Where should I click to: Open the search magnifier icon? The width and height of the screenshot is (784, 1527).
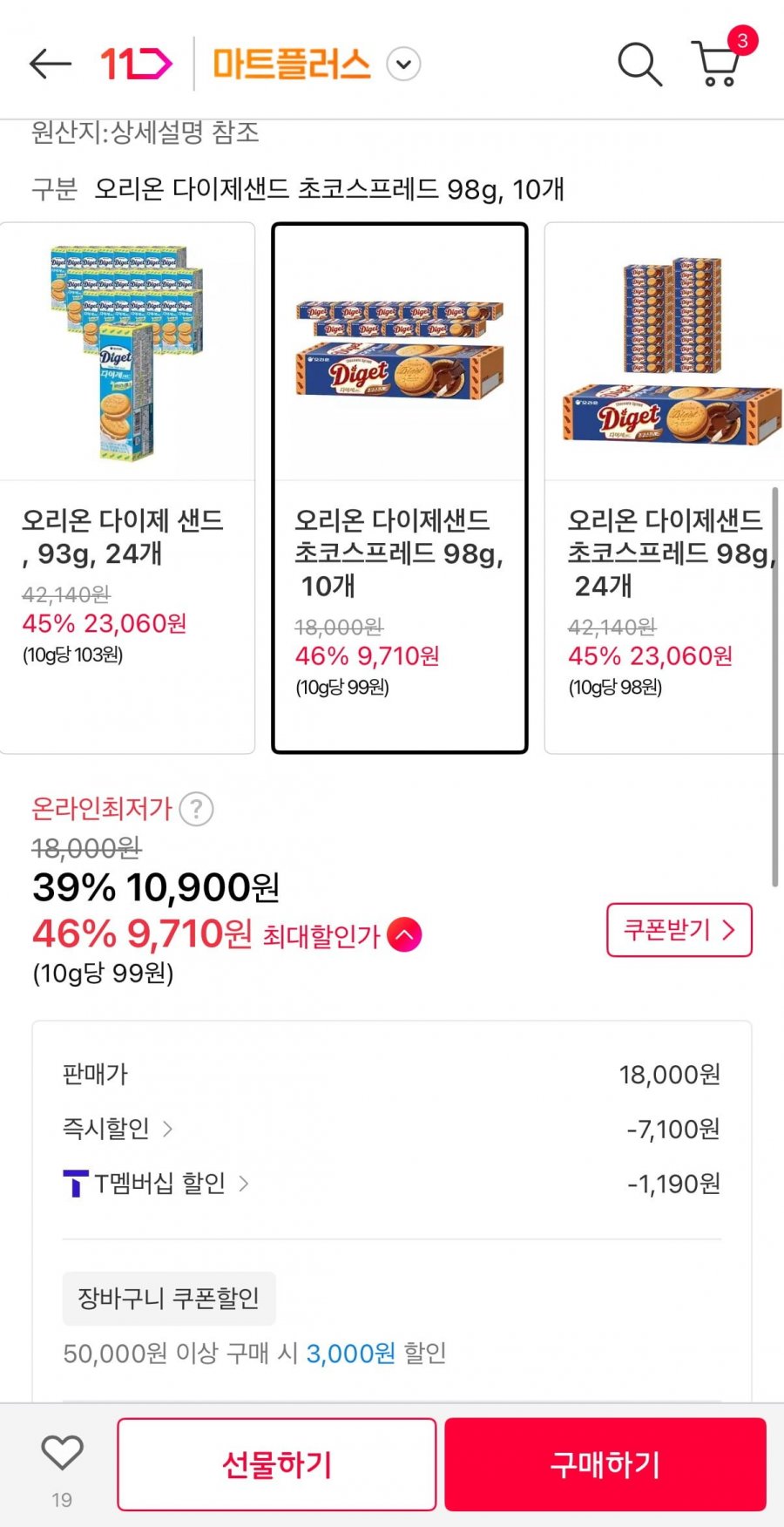pos(639,64)
